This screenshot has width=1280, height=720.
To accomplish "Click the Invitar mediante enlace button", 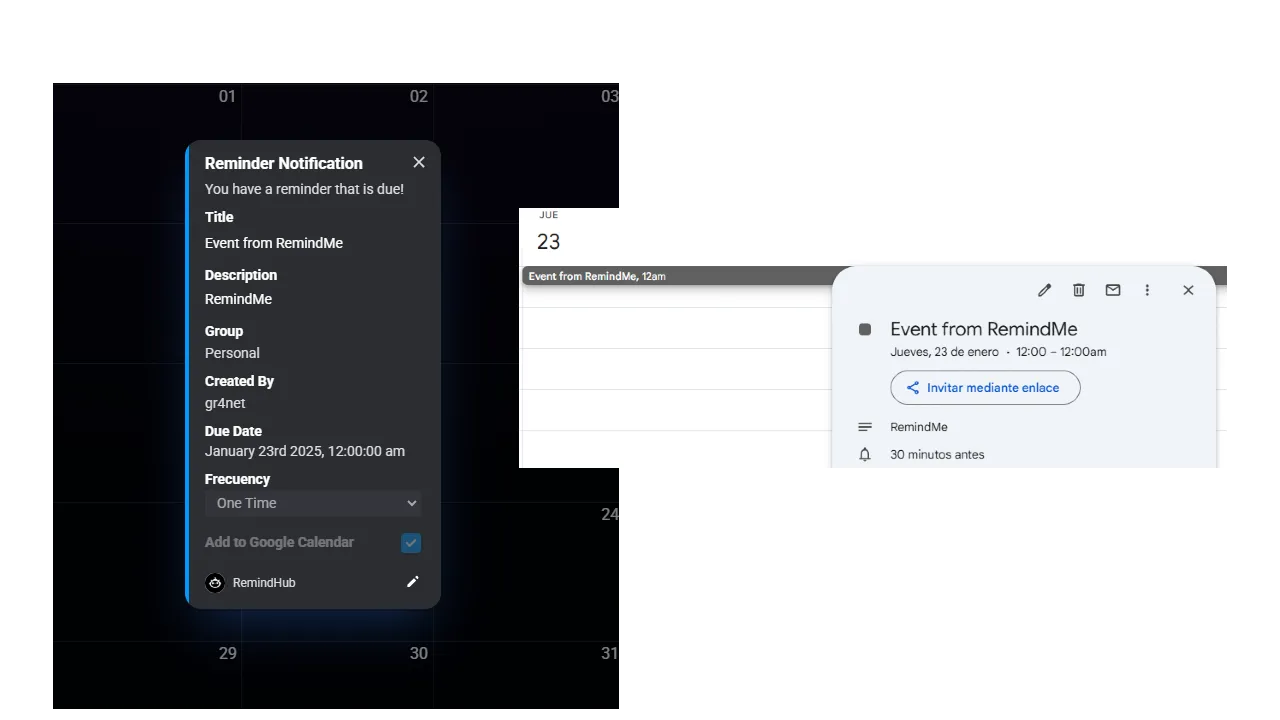I will click(x=985, y=387).
